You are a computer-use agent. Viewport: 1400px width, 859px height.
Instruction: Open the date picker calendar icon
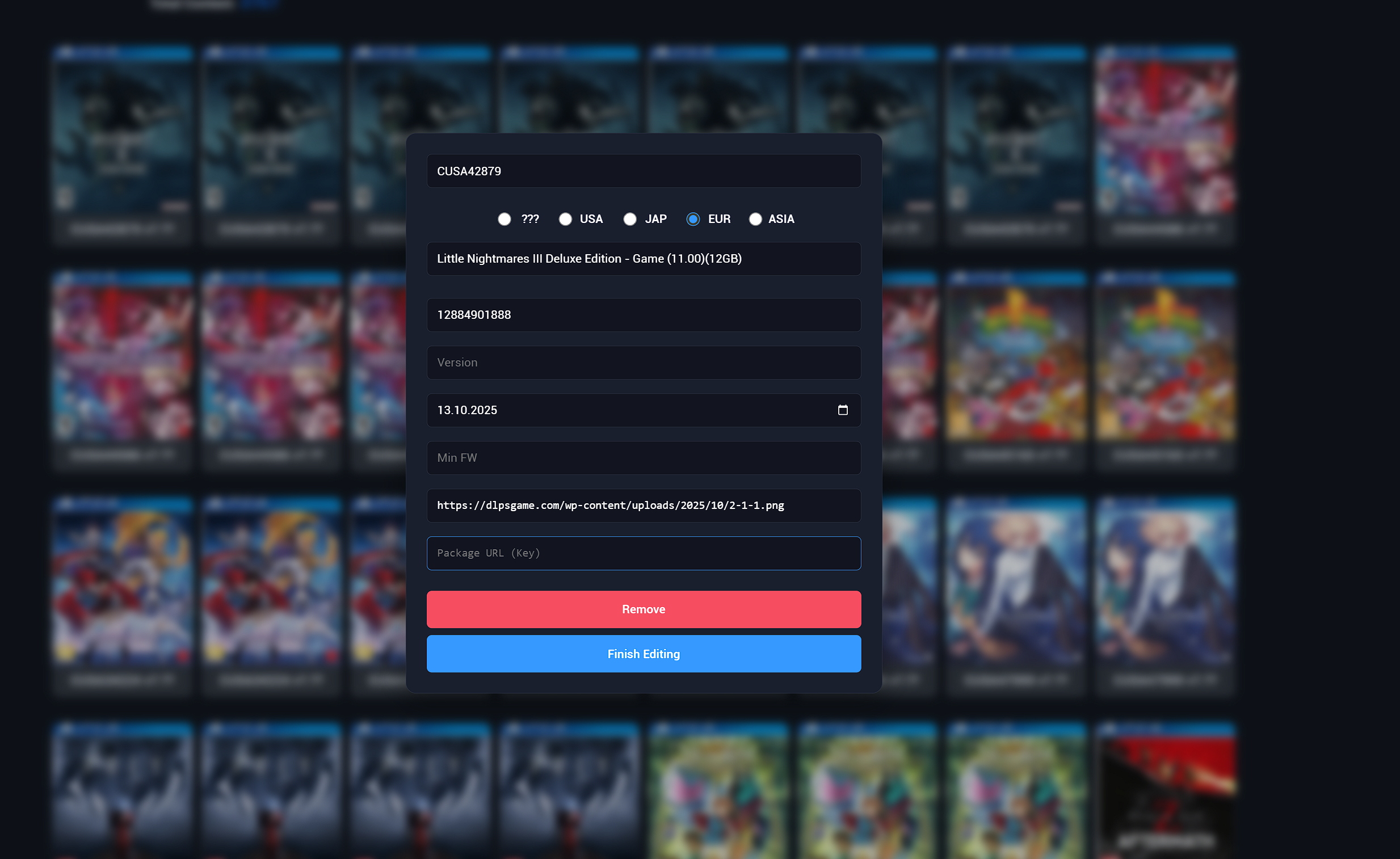[x=842, y=410]
